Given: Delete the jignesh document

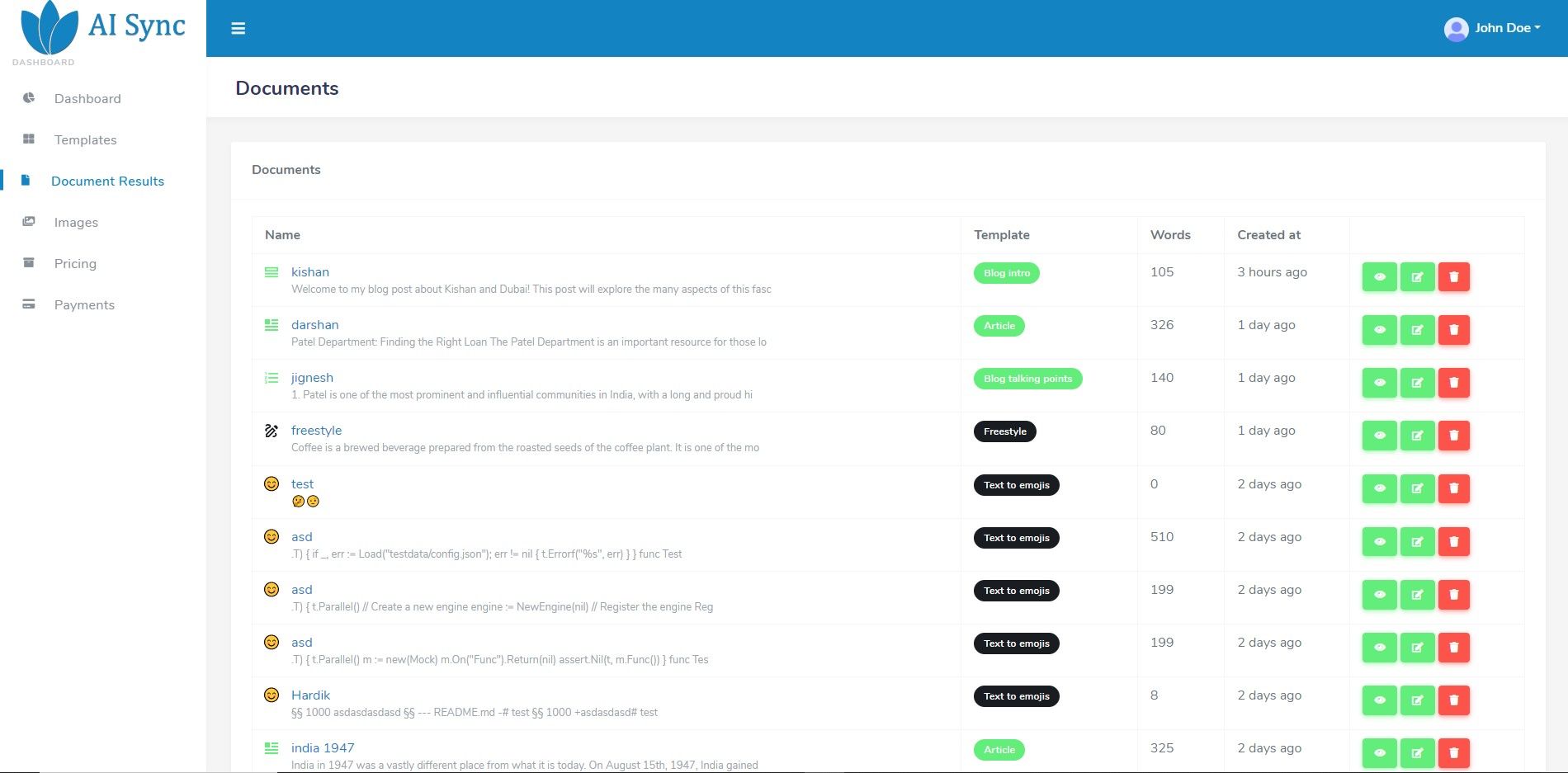Looking at the screenshot, I should pos(1454,383).
